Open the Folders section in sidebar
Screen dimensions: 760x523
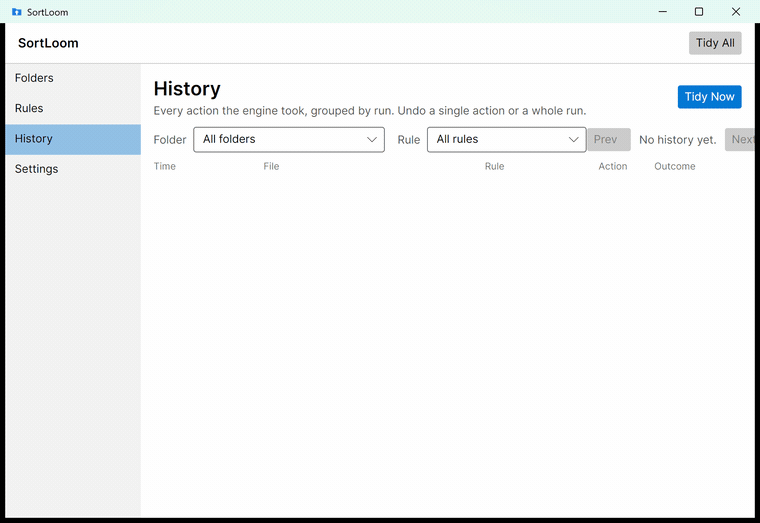click(x=73, y=78)
